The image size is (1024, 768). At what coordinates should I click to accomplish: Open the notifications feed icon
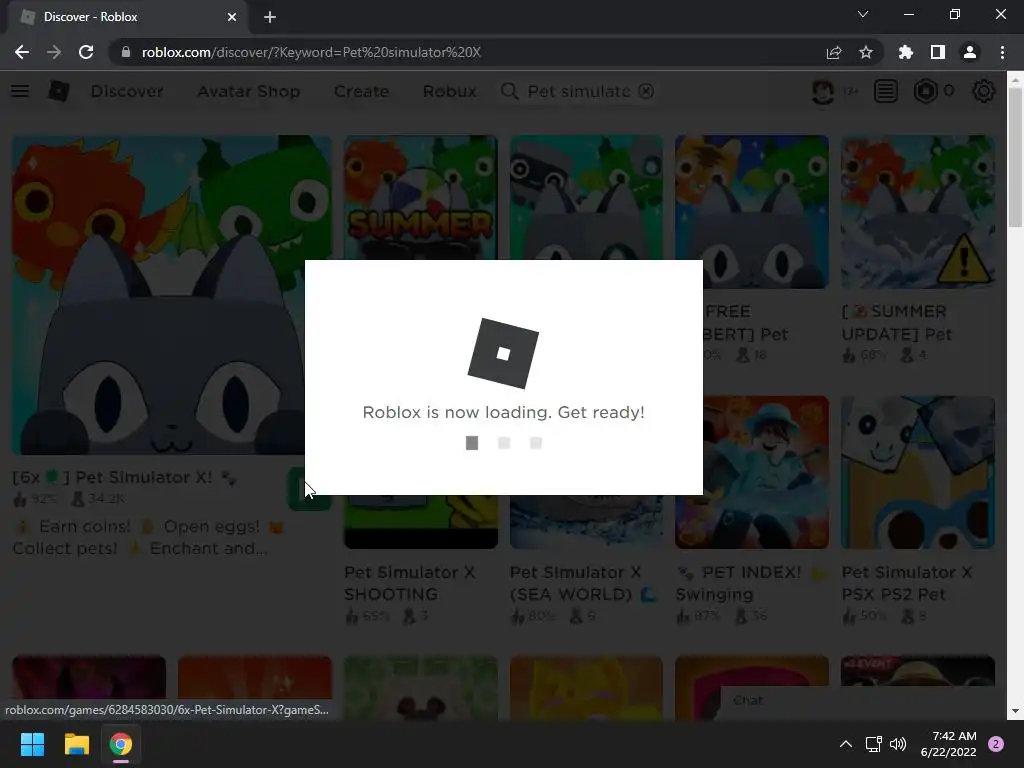(x=886, y=91)
